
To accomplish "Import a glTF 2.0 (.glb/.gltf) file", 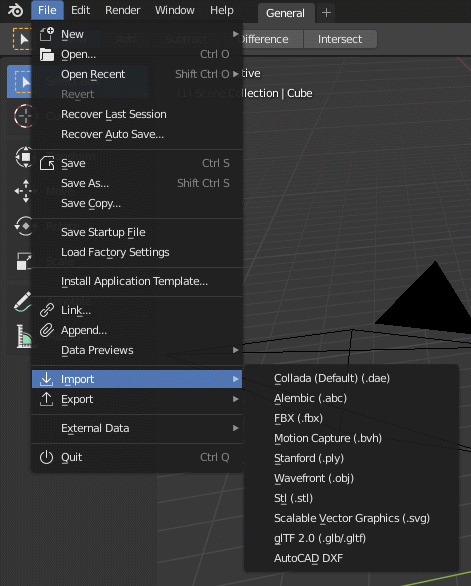I will coord(351,538).
